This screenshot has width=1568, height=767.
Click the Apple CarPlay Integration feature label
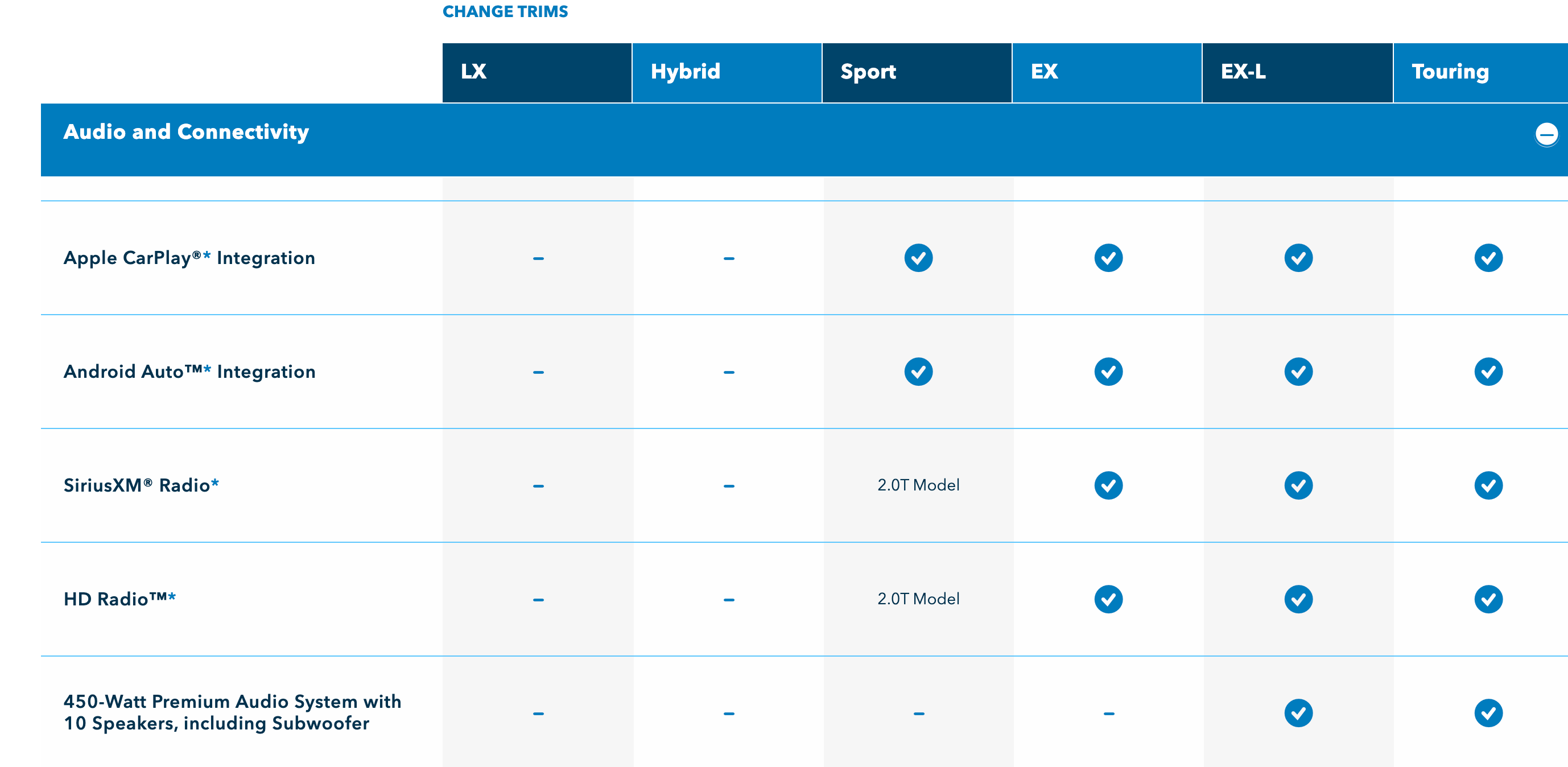(x=189, y=258)
